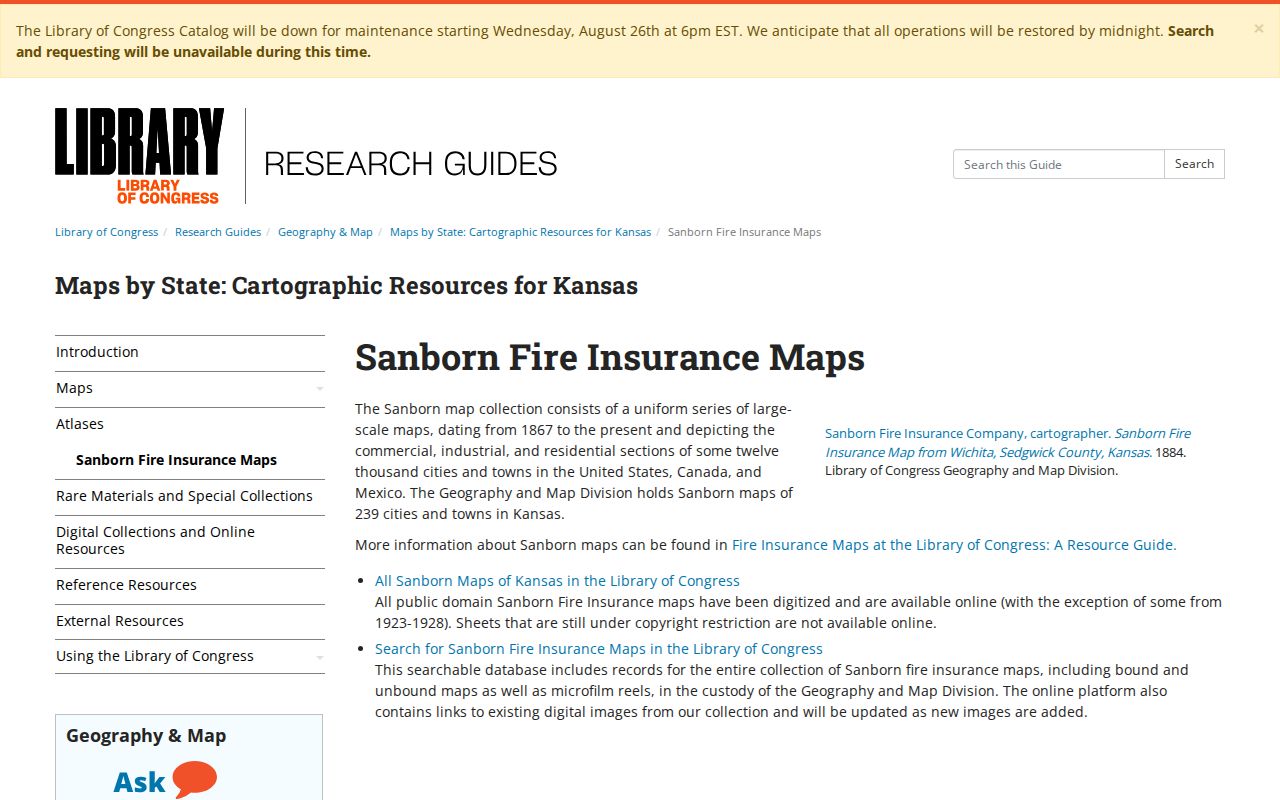Follow the Geography & Map breadcrumb
This screenshot has width=1280, height=800.
[325, 232]
